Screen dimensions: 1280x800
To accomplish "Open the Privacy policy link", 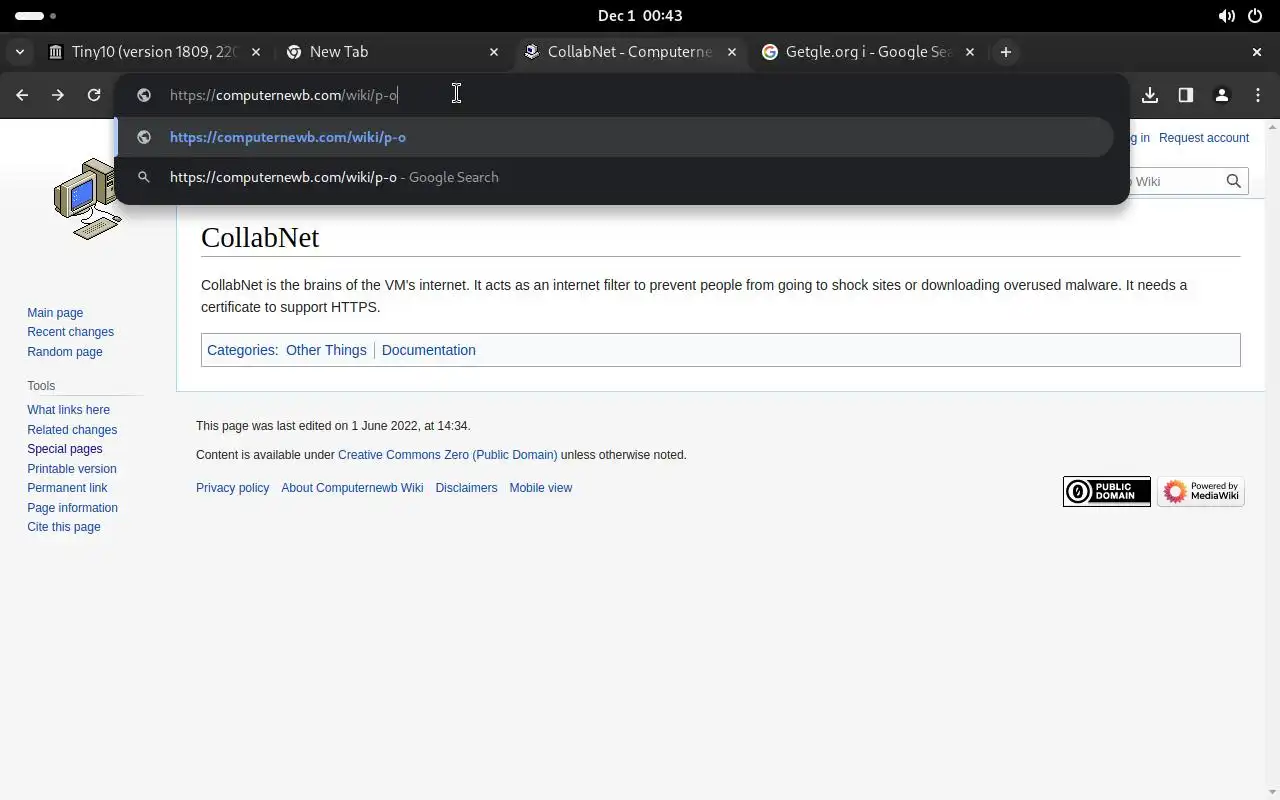I will tap(232, 488).
